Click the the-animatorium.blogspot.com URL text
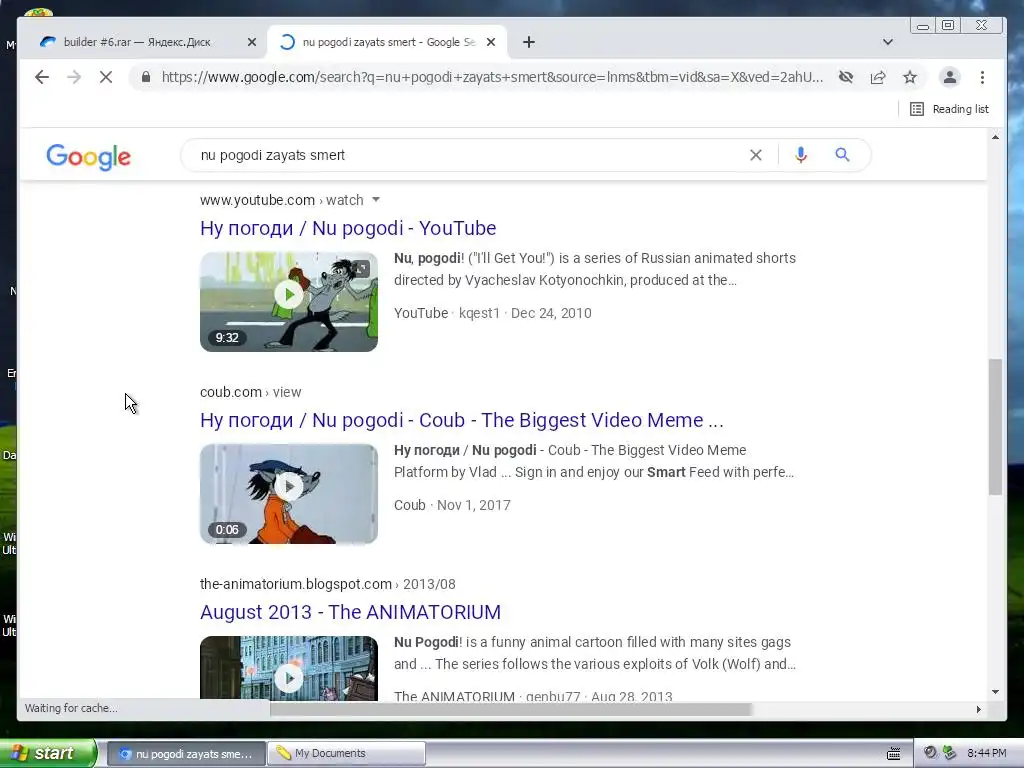 327,584
